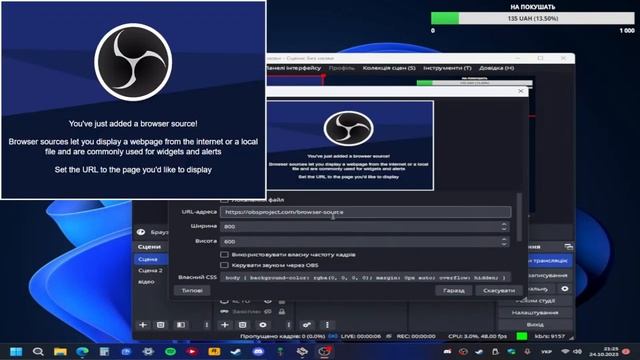640x360 pixels.
Task: Select 'Сцена 2' in the Scenes list
Action: [150, 271]
